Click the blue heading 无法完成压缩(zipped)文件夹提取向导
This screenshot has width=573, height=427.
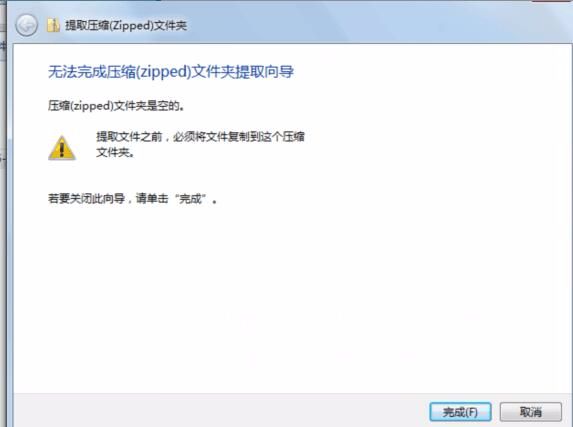point(171,72)
